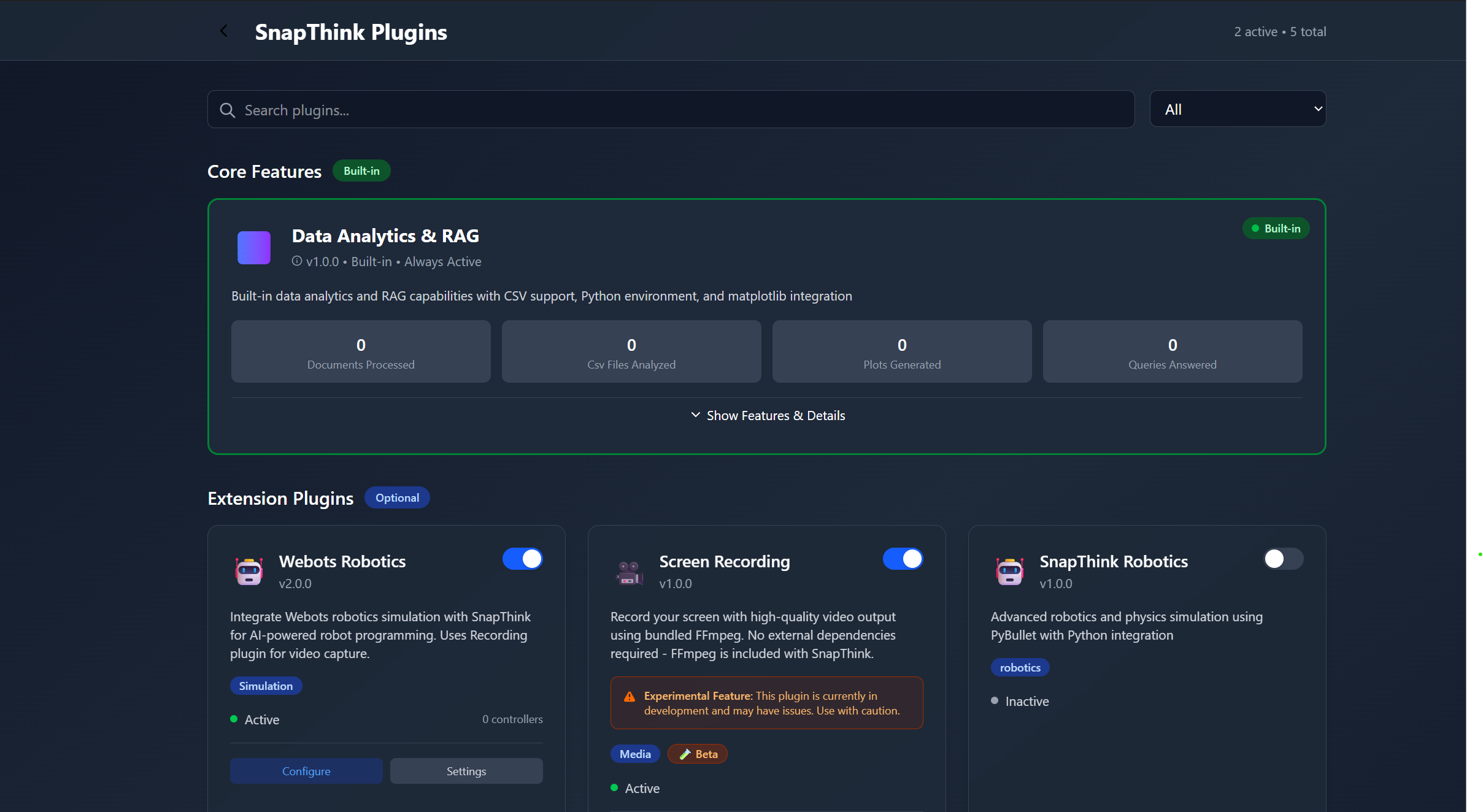
Task: Click the Media tag on Screen Recording
Action: tap(635, 754)
